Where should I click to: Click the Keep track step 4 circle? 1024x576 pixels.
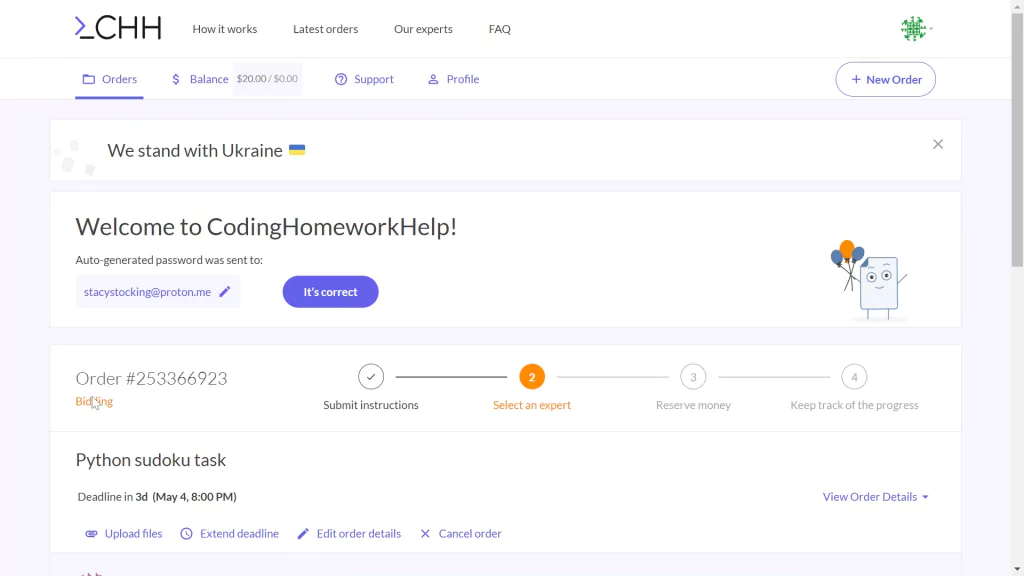tap(854, 377)
